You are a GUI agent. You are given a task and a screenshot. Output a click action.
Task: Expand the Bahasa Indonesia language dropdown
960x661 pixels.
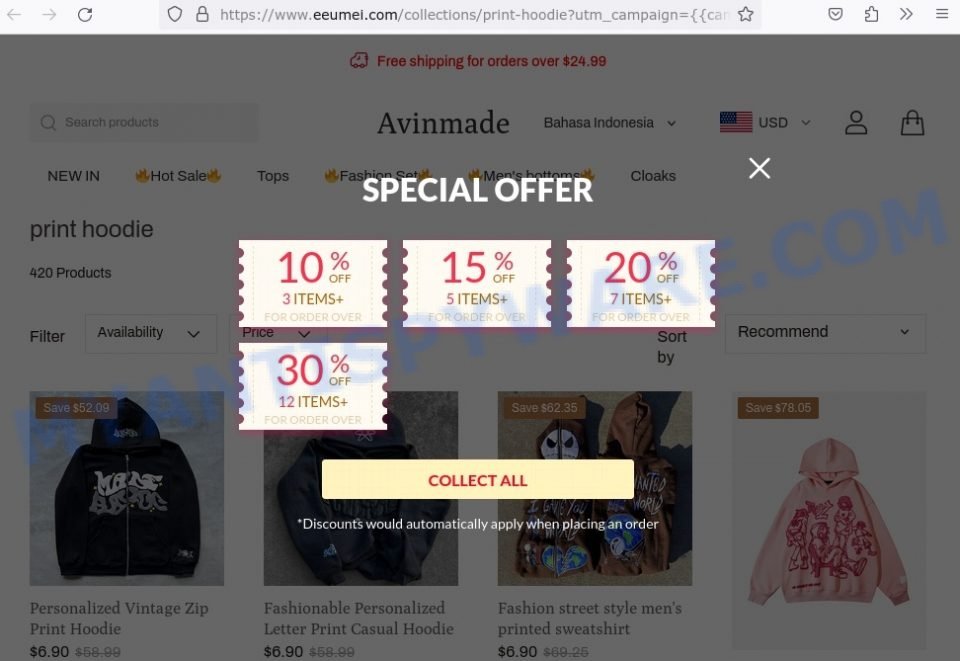point(610,122)
